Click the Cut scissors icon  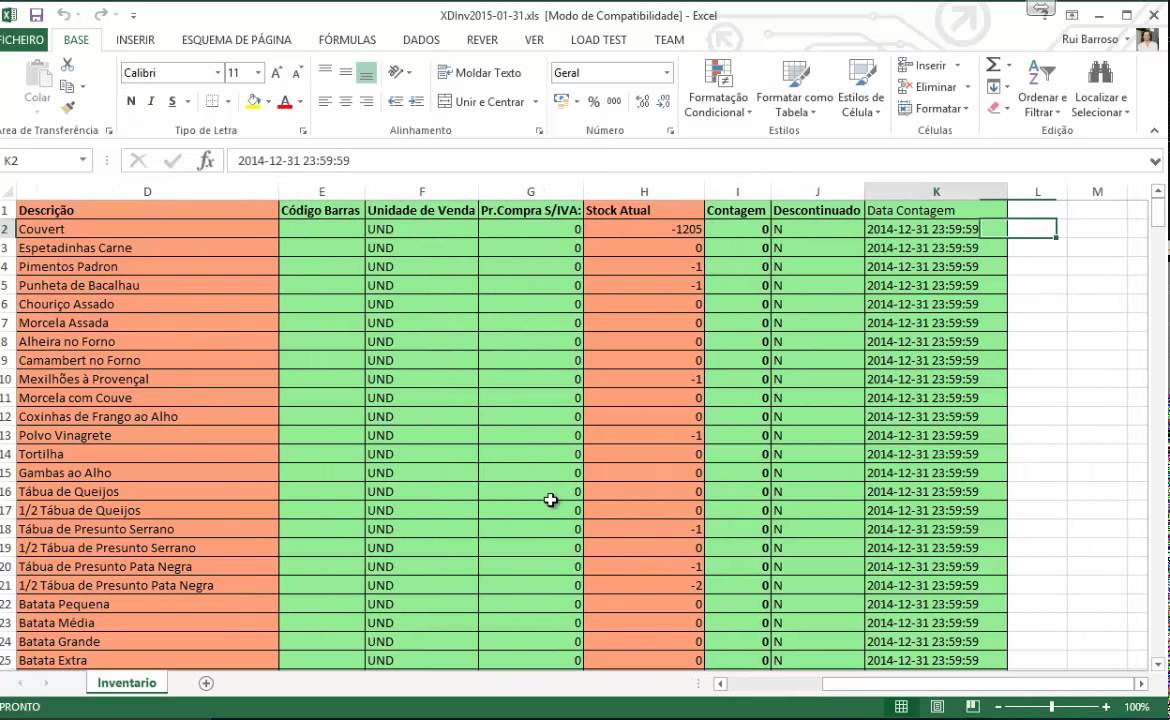coord(67,64)
